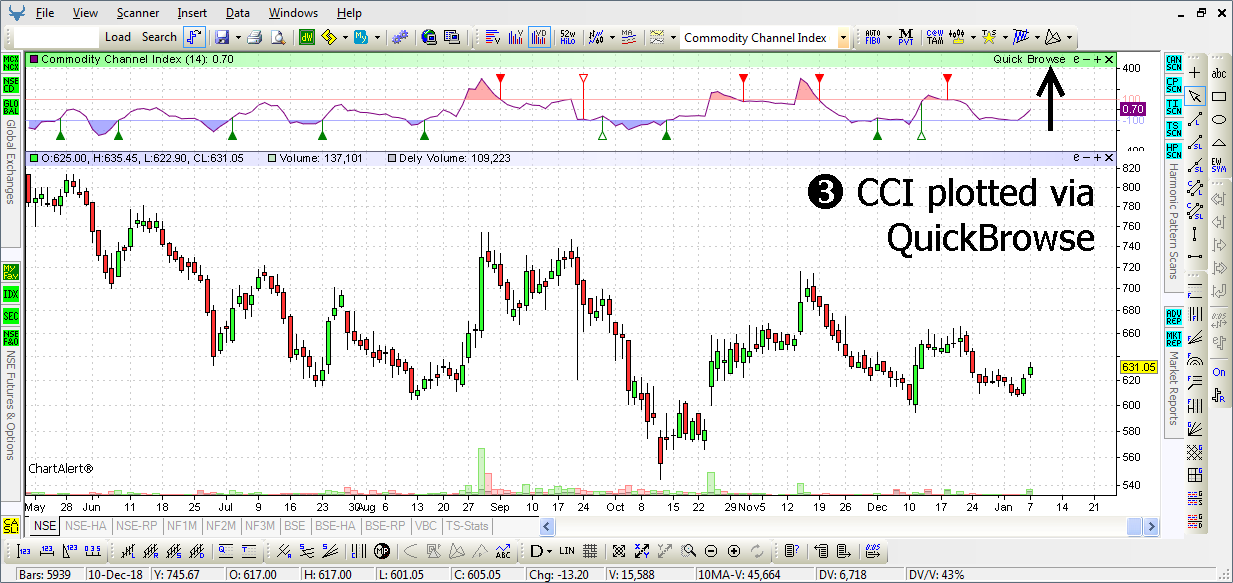Click the zoom out minus magnifier icon
The width and height of the screenshot is (1233, 583).
coord(711,551)
